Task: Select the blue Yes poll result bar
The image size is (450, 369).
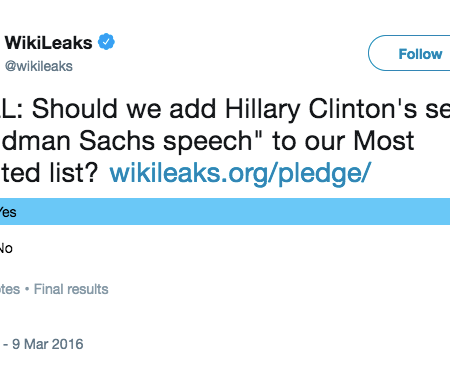Action: pos(225,211)
